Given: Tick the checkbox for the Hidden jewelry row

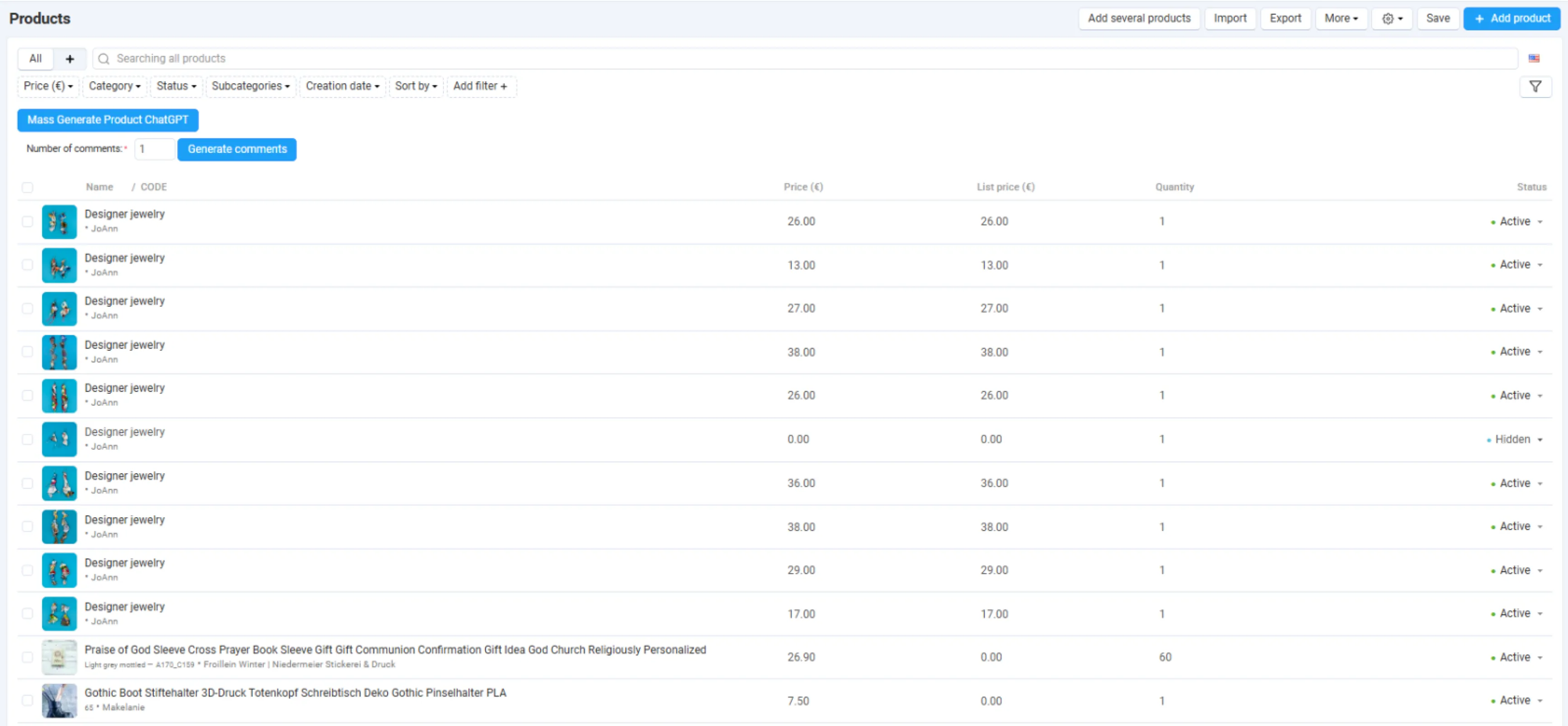Looking at the screenshot, I should (27, 439).
